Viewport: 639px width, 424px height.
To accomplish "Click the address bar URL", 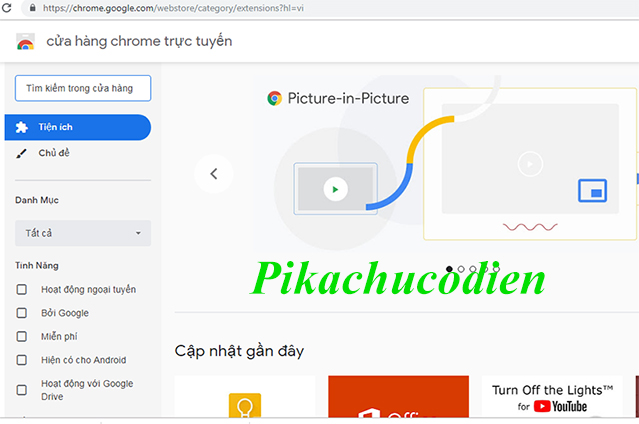I will pos(173,8).
